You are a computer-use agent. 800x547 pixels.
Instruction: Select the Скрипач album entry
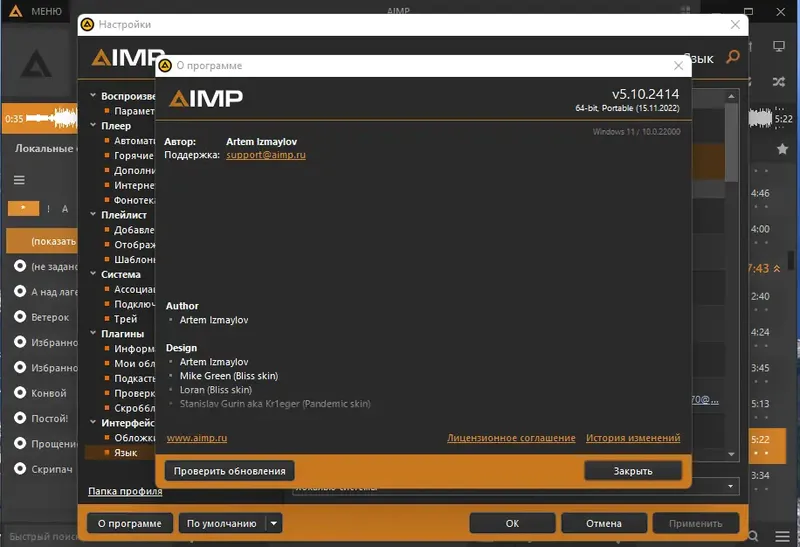tap(52, 469)
